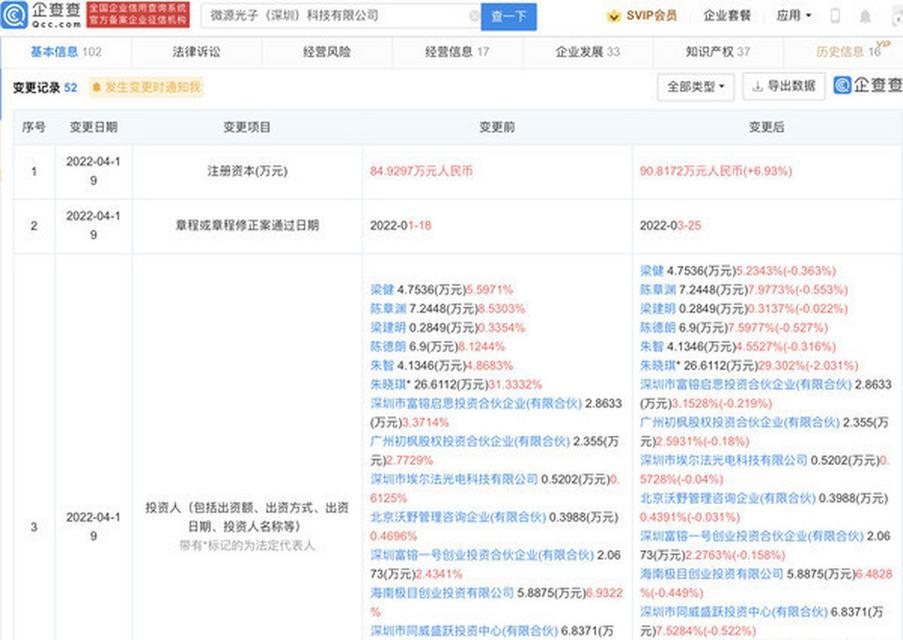Open the 企业套餐 link
This screenshot has height=640, width=903.
727,16
